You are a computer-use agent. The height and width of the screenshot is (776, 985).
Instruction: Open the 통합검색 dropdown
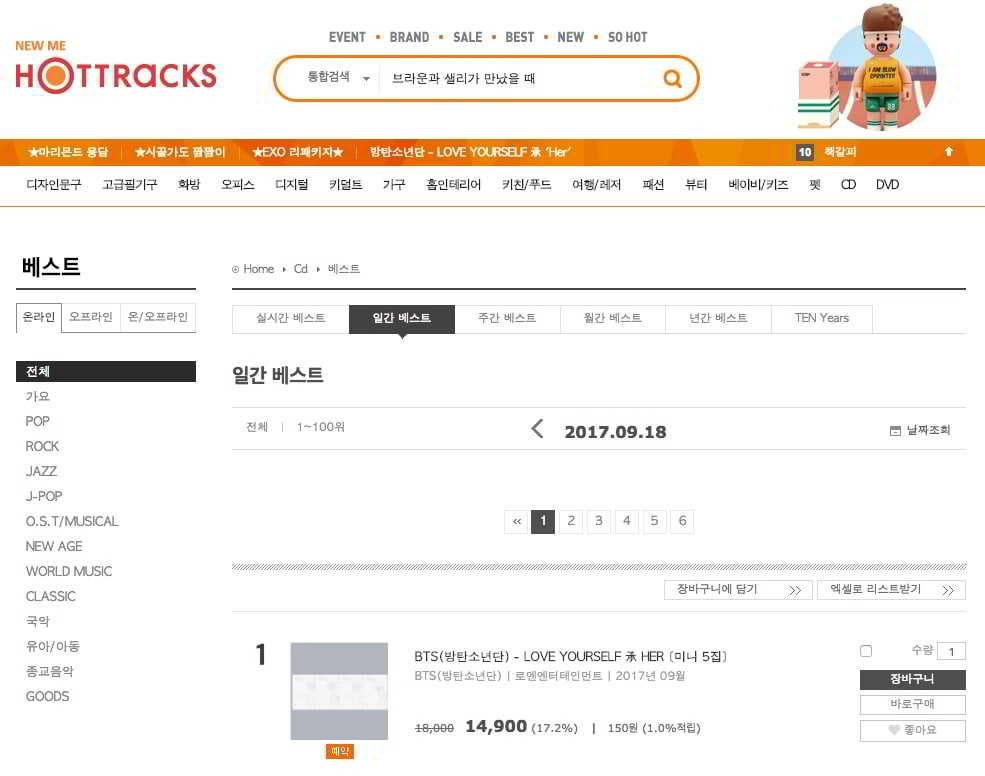click(338, 78)
